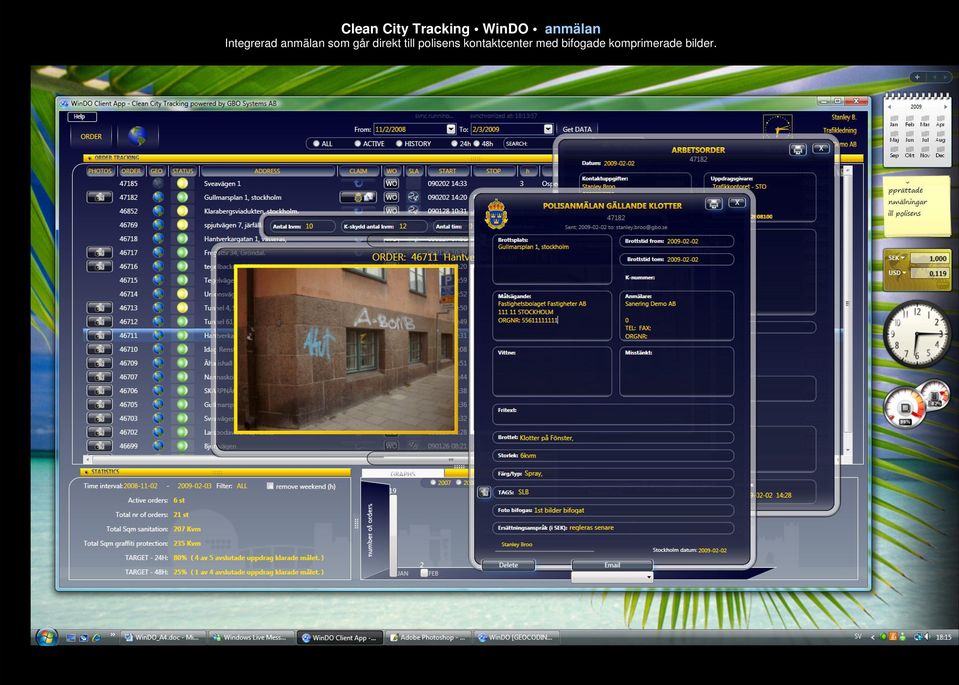Select the 48h radio option
Screen dimensions: 959x685
click(x=476, y=144)
